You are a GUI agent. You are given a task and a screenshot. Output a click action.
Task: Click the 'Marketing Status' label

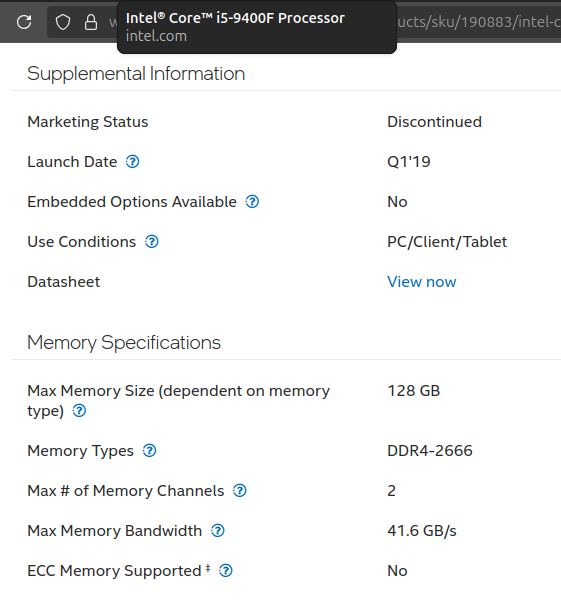pyautogui.click(x=88, y=122)
